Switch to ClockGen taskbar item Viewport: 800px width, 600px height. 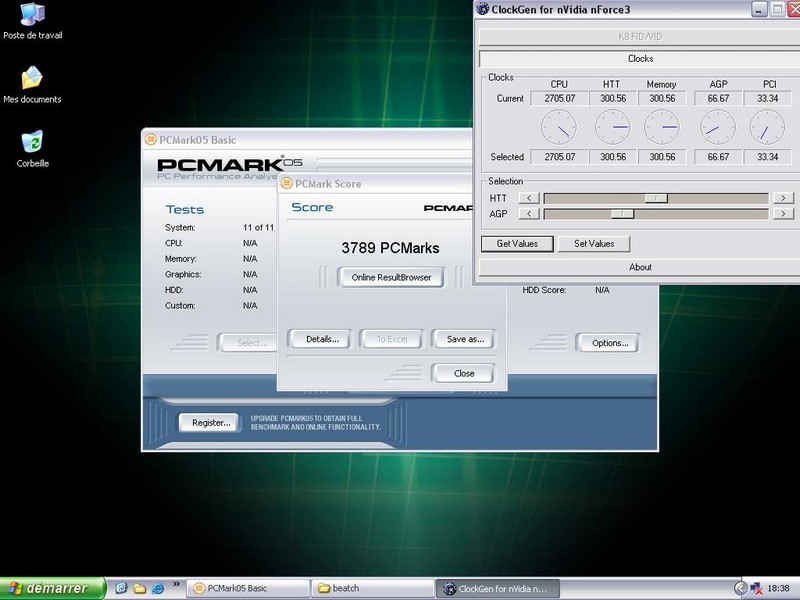[x=498, y=588]
